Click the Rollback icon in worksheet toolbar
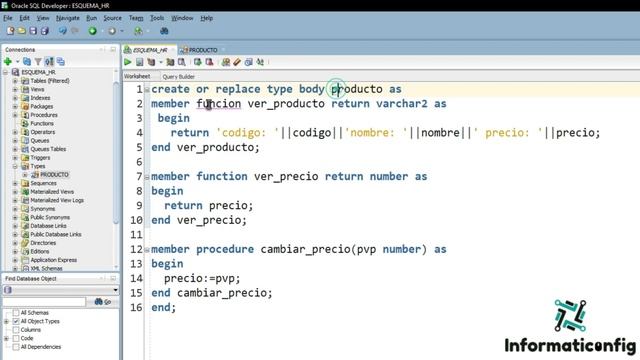The width and height of the screenshot is (640, 360). tap(209, 62)
